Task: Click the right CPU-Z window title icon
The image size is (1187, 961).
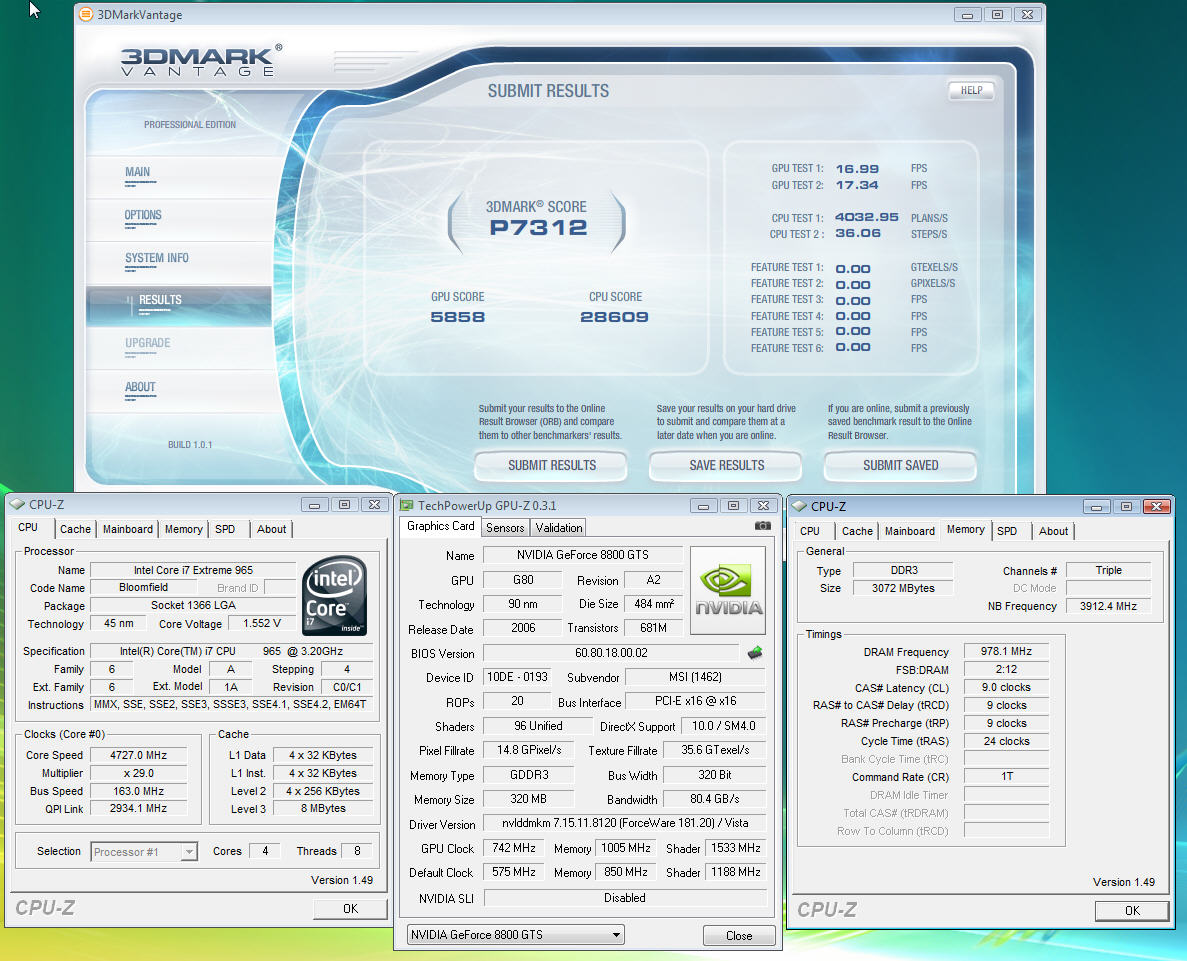Action: tap(799, 506)
